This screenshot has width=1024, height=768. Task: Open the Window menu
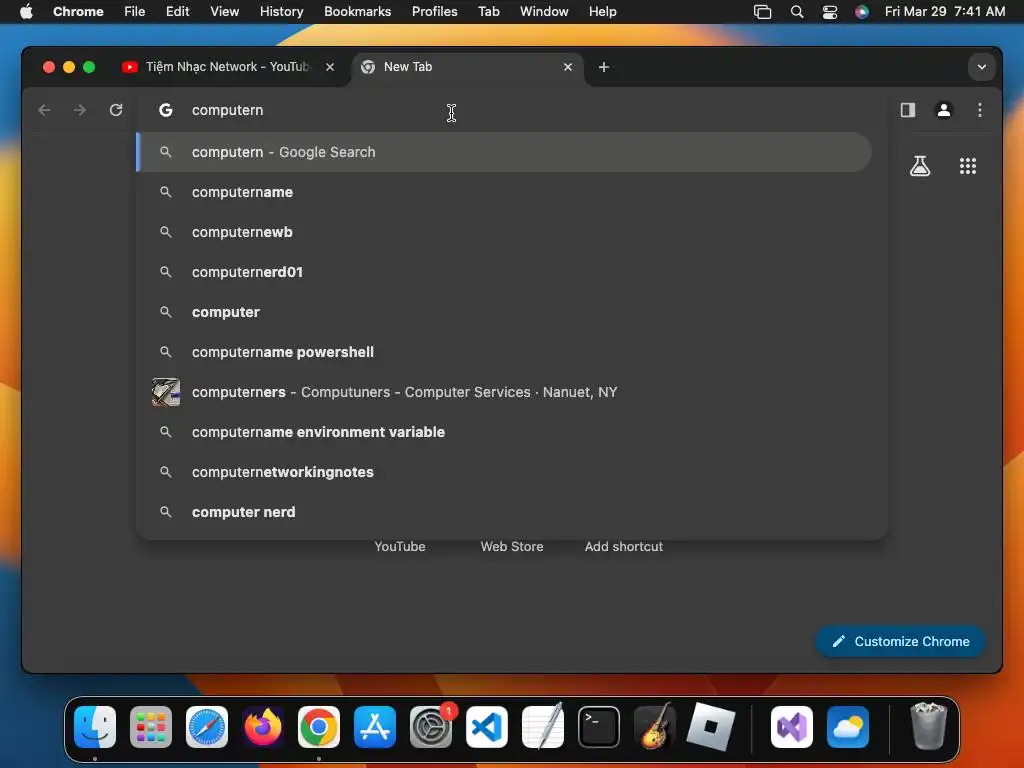coord(544,12)
